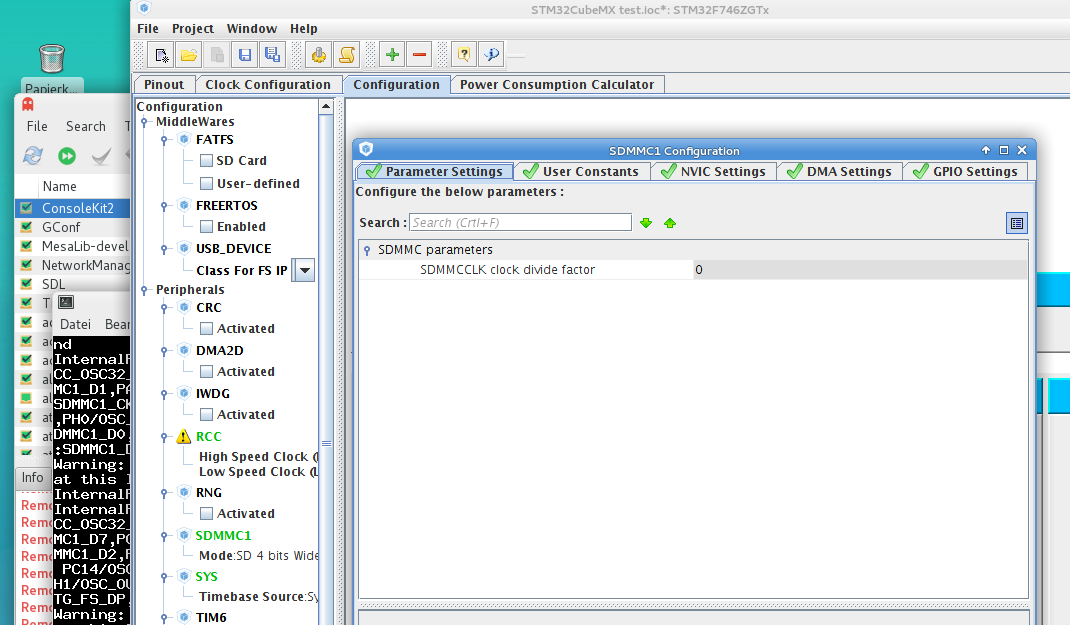Click the SDMMC1 dialog cube icon
1070x625 pixels.
[x=366, y=149]
